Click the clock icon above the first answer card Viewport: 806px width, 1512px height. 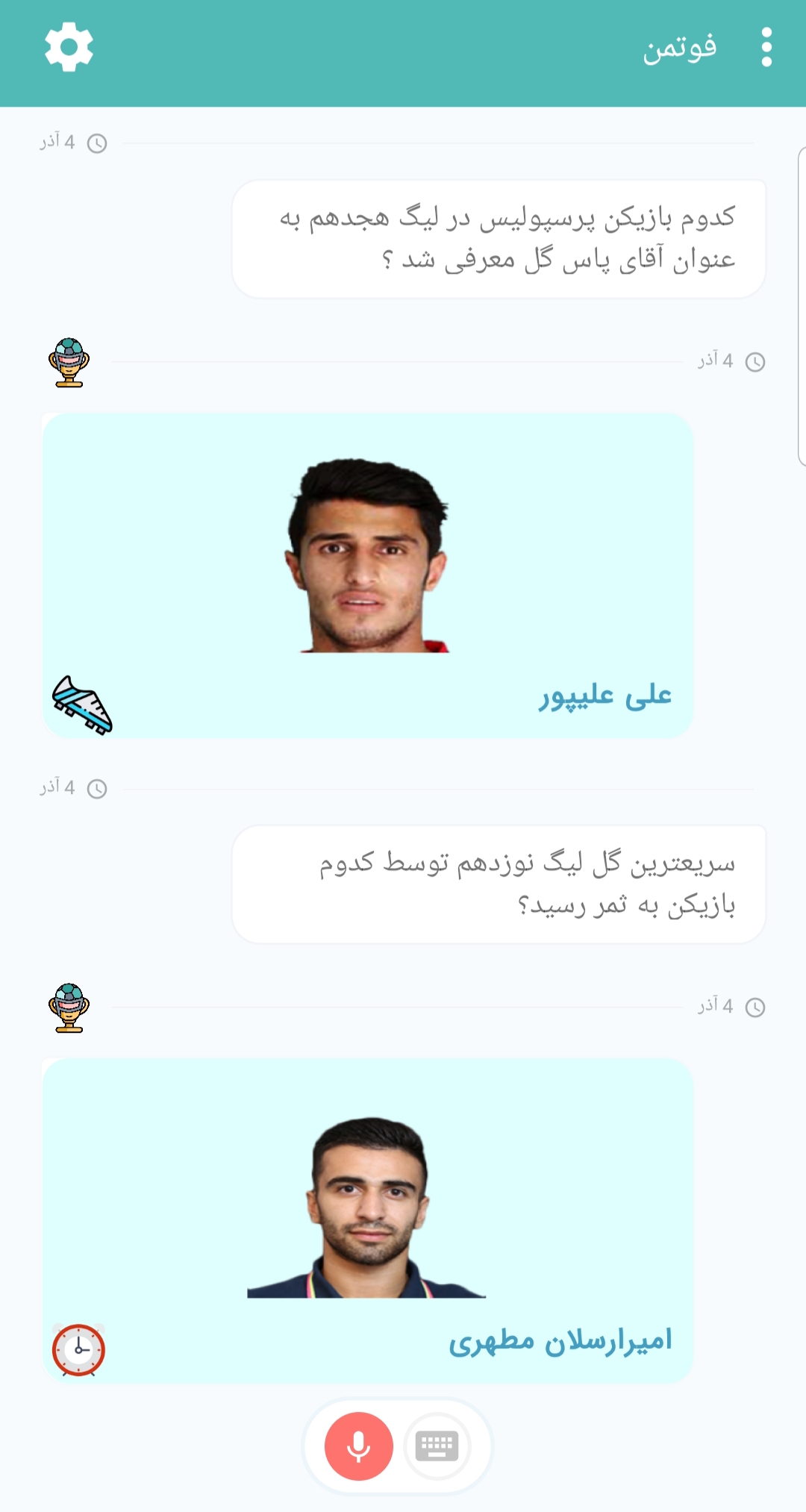(755, 362)
